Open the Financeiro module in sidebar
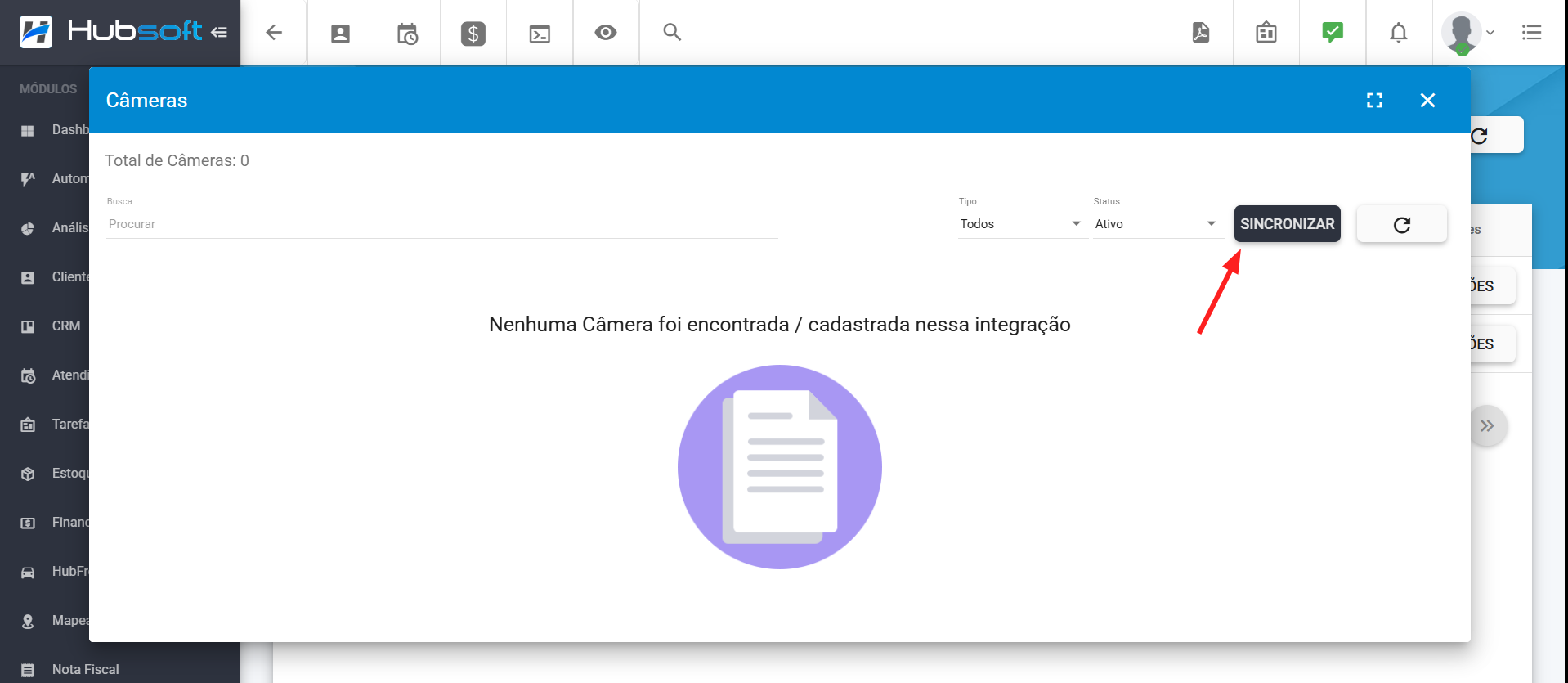The image size is (1568, 683). coord(54,523)
